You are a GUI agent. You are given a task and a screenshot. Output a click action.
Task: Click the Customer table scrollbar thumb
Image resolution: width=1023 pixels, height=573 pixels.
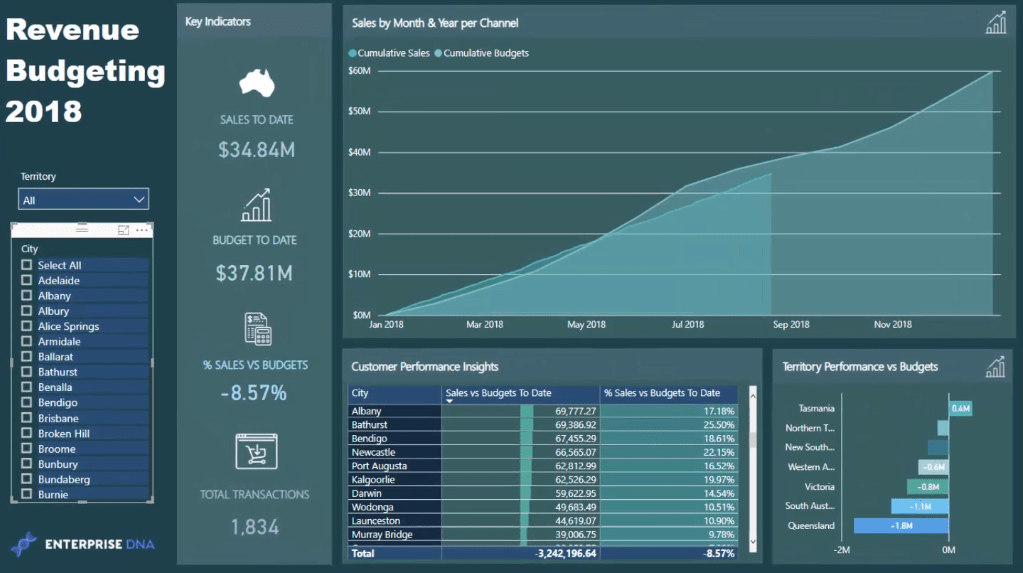[x=753, y=439]
